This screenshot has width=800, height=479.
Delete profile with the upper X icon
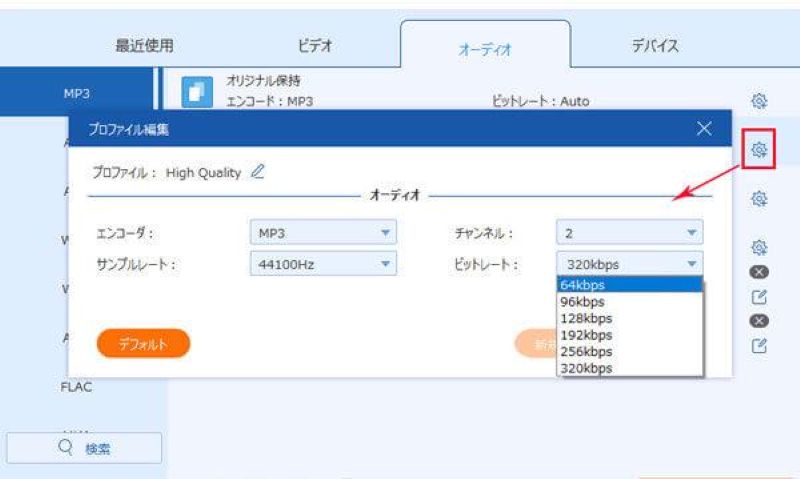coord(759,272)
